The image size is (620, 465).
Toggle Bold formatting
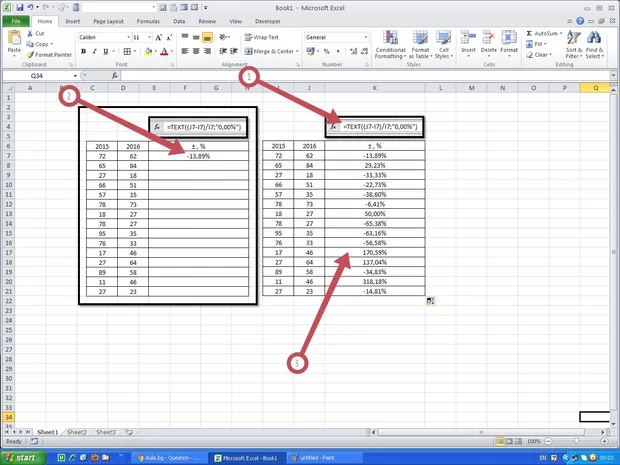coord(82,52)
